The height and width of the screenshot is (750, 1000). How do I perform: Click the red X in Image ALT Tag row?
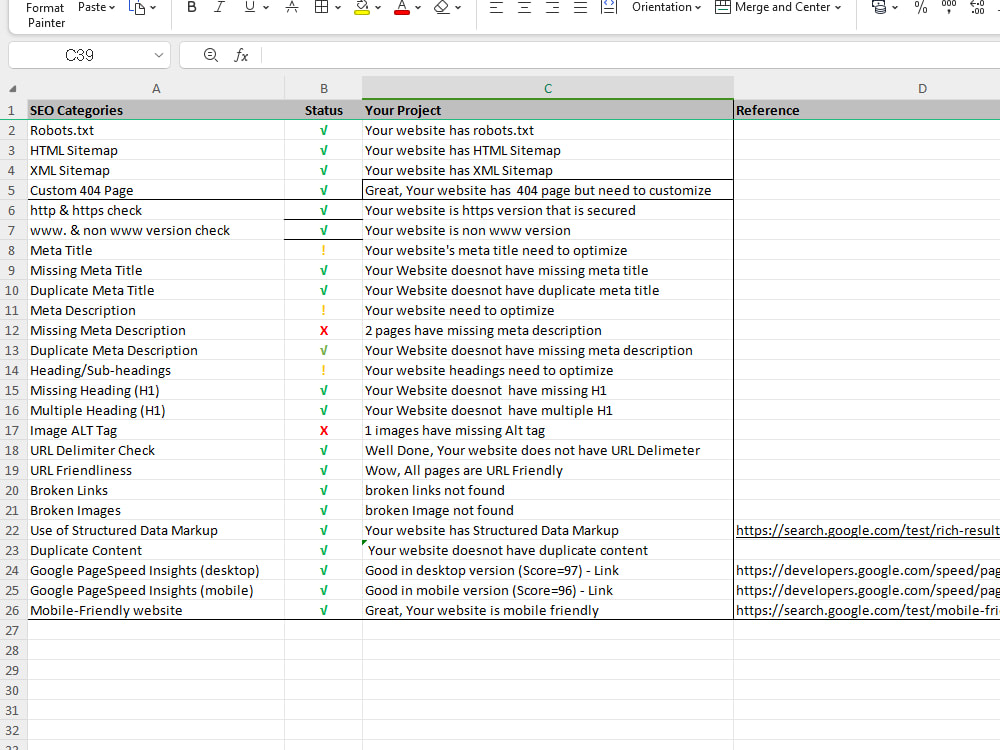coord(323,430)
